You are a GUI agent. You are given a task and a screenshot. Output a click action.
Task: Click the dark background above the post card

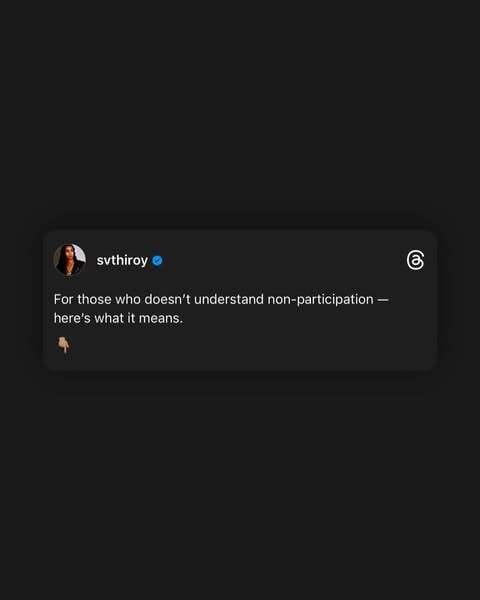click(240, 115)
